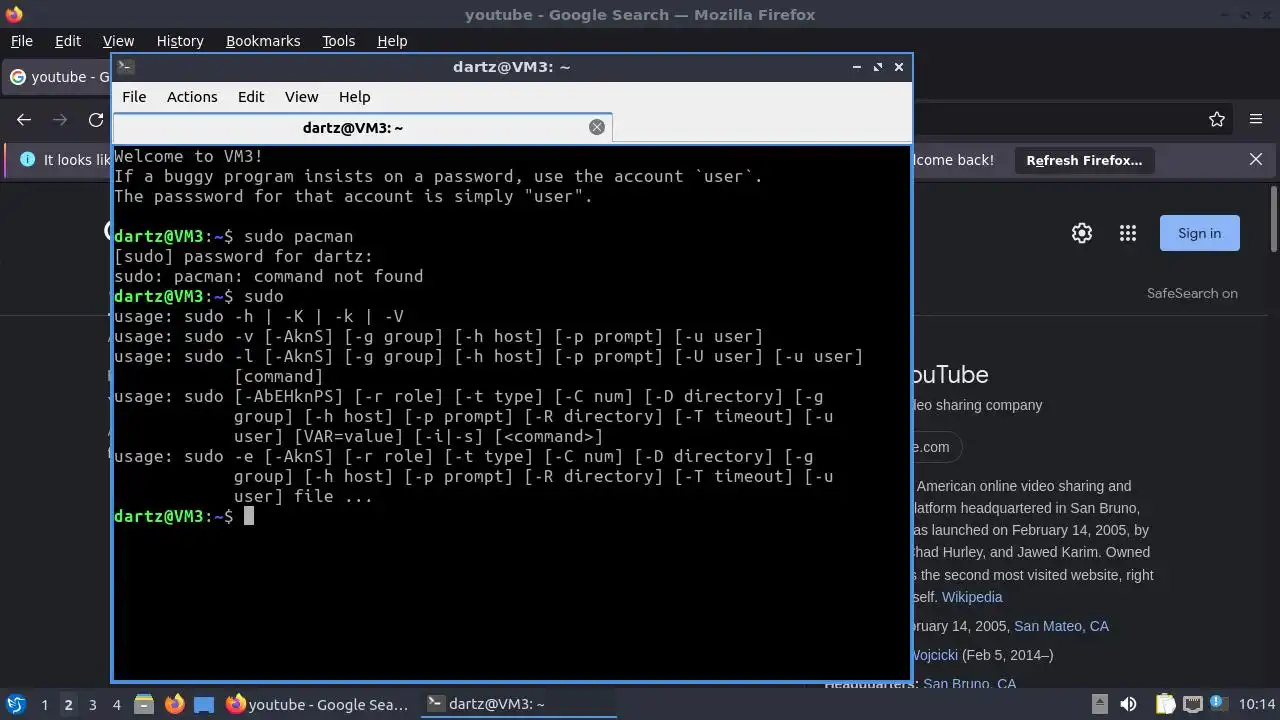Open the LXQt start menu icon

[x=15, y=704]
